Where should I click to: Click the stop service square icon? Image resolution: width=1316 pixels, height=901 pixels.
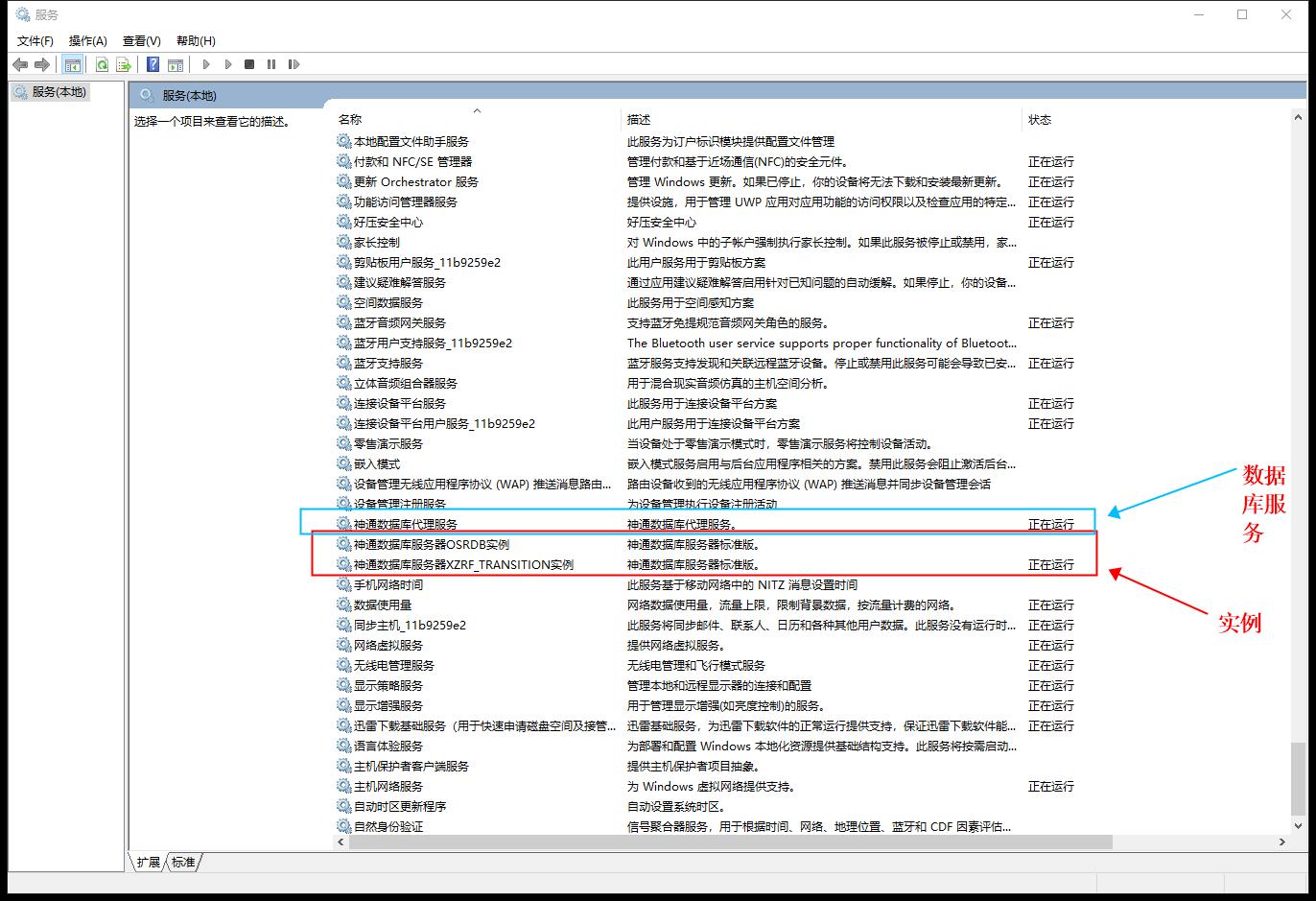[x=249, y=64]
